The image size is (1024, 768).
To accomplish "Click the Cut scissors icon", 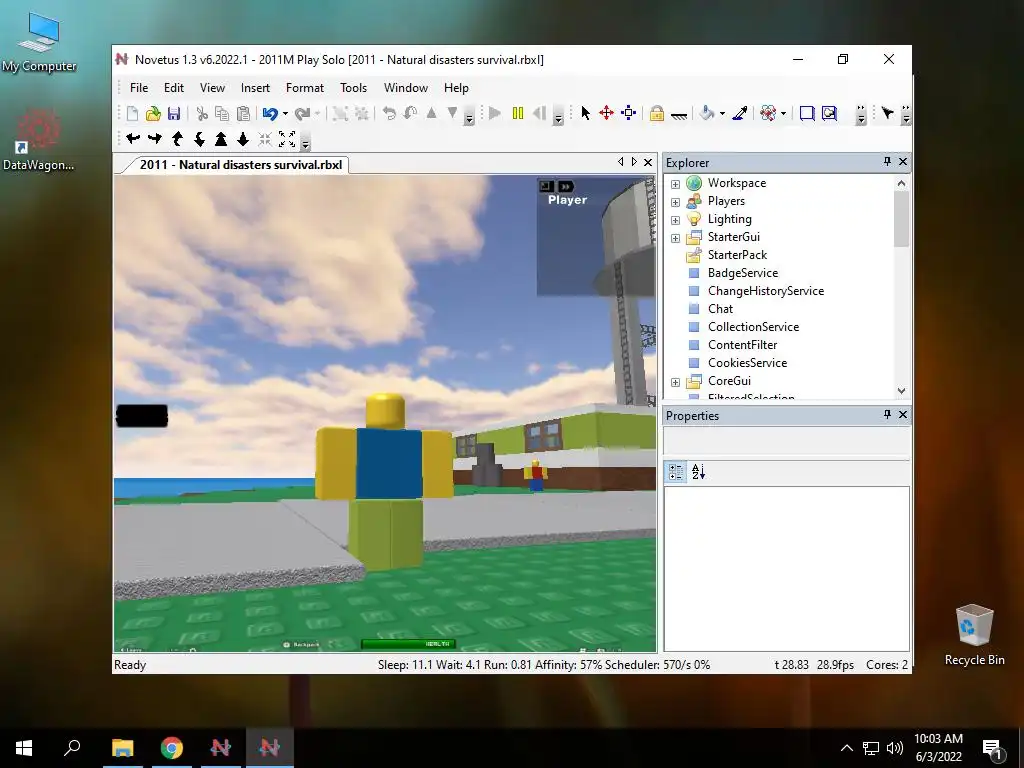I will (x=202, y=114).
